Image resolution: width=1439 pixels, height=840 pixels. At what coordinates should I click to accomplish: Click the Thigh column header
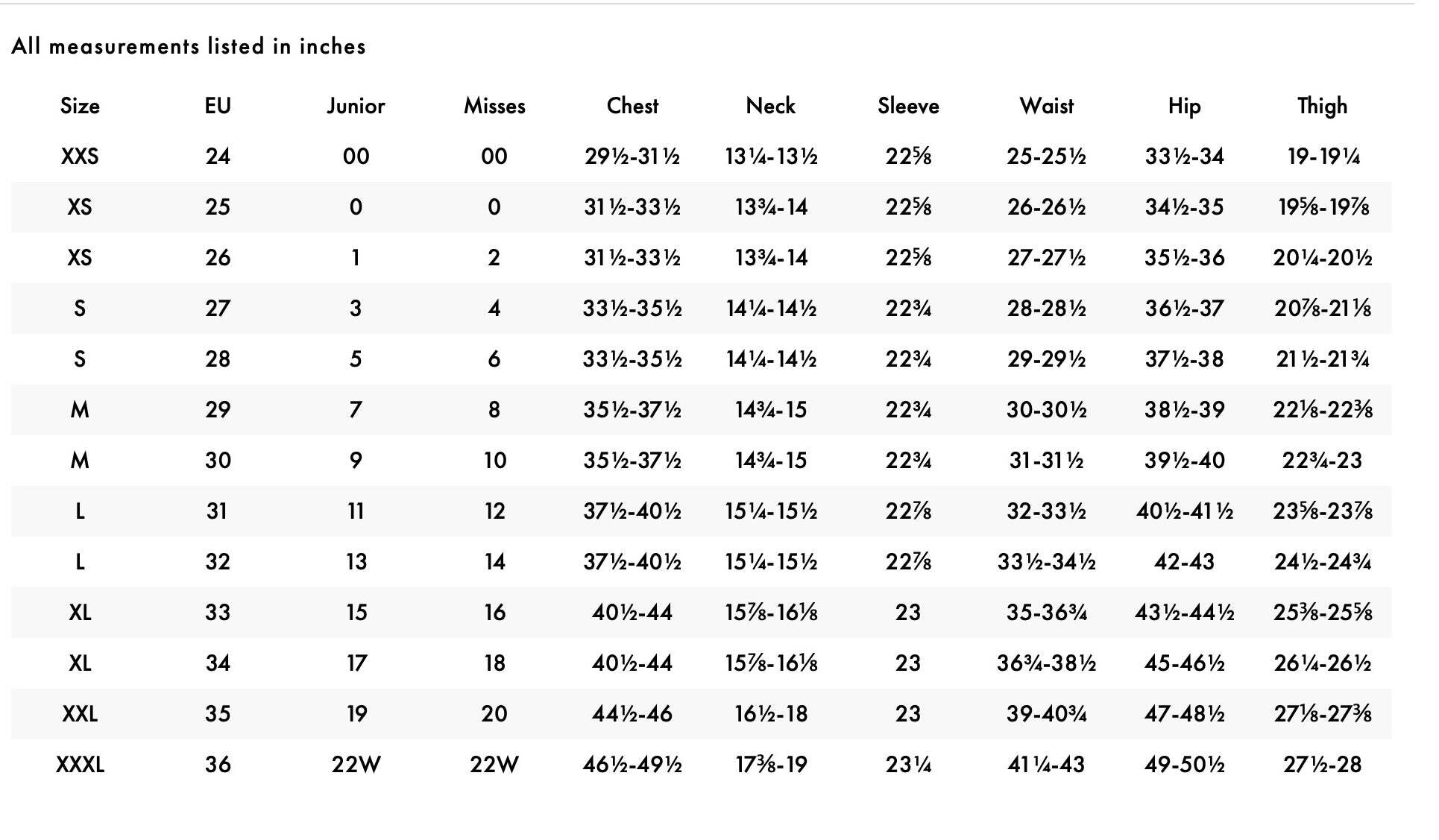pyautogui.click(x=1322, y=106)
